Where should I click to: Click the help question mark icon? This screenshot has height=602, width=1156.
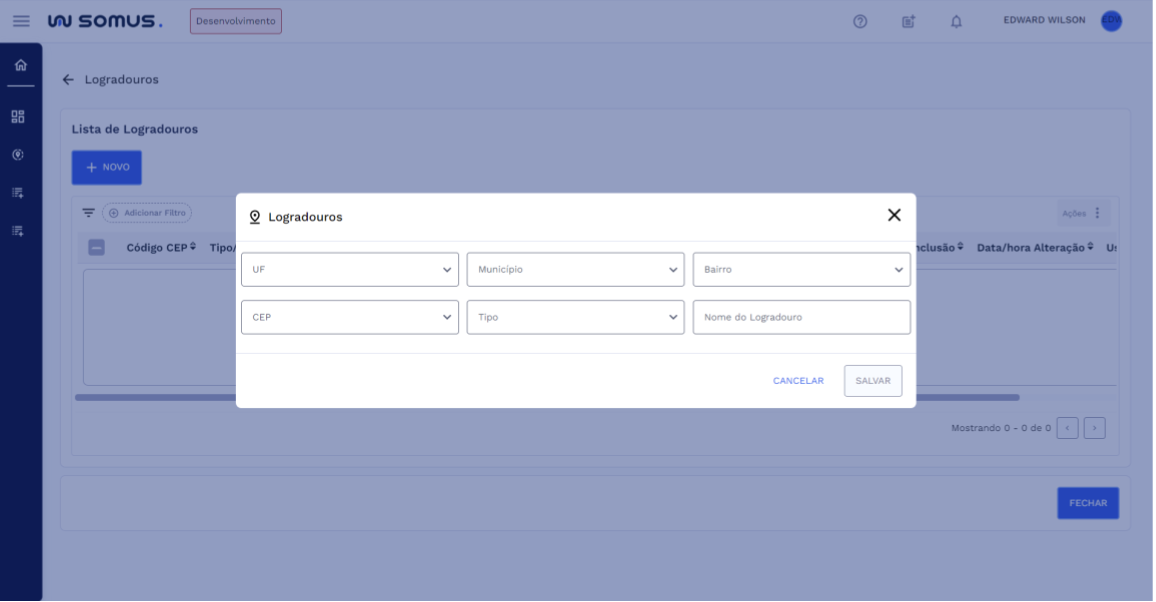(860, 21)
